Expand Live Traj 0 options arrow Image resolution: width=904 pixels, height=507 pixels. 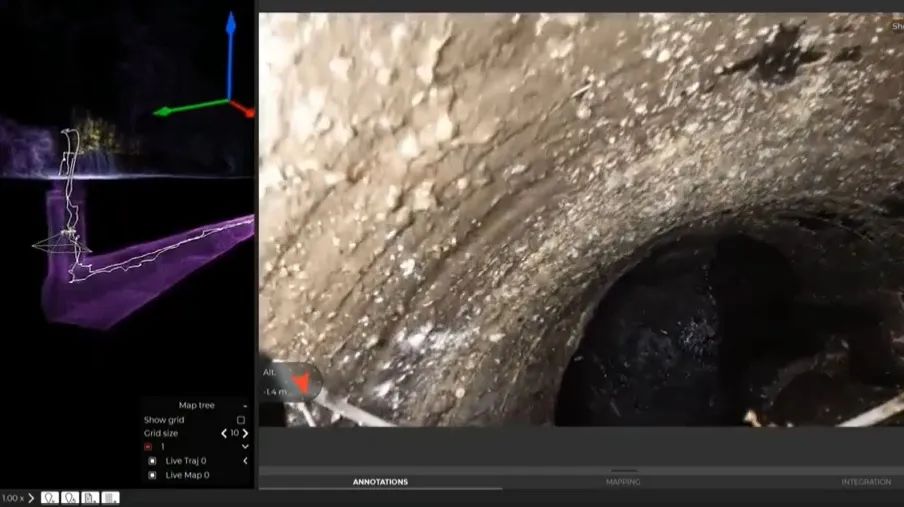pyautogui.click(x=245, y=461)
